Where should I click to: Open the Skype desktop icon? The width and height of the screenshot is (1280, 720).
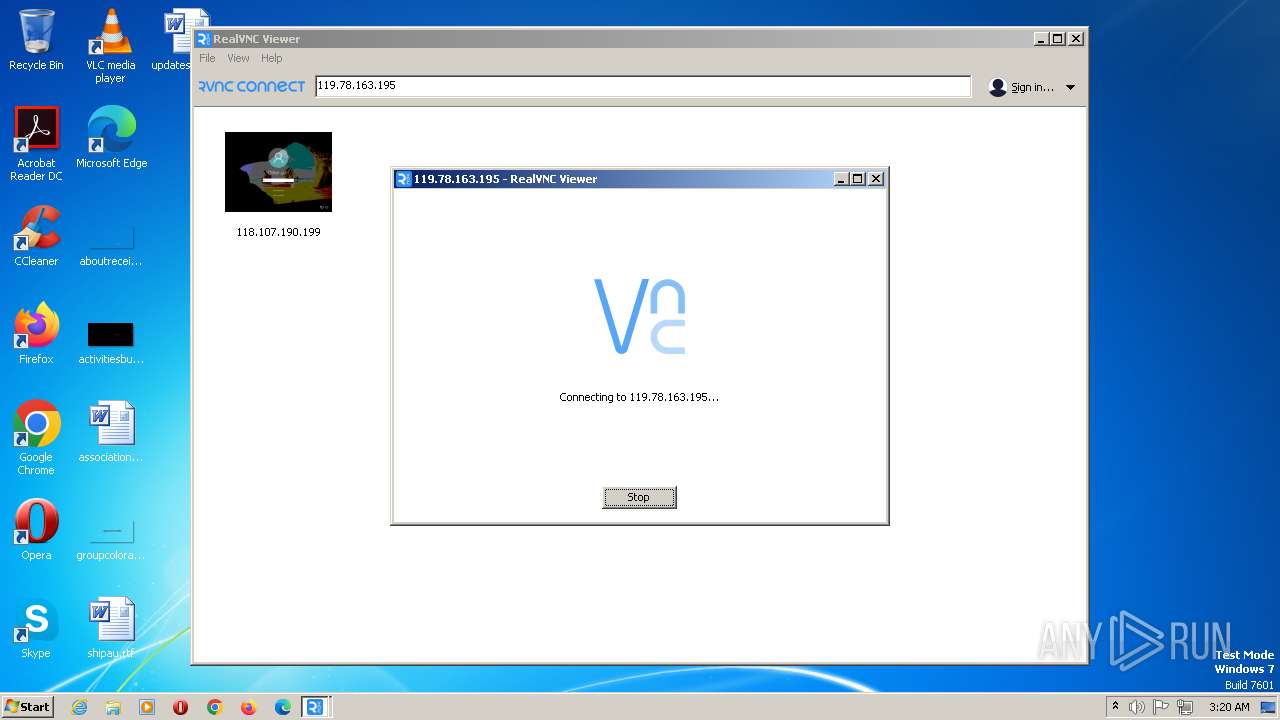click(x=36, y=627)
